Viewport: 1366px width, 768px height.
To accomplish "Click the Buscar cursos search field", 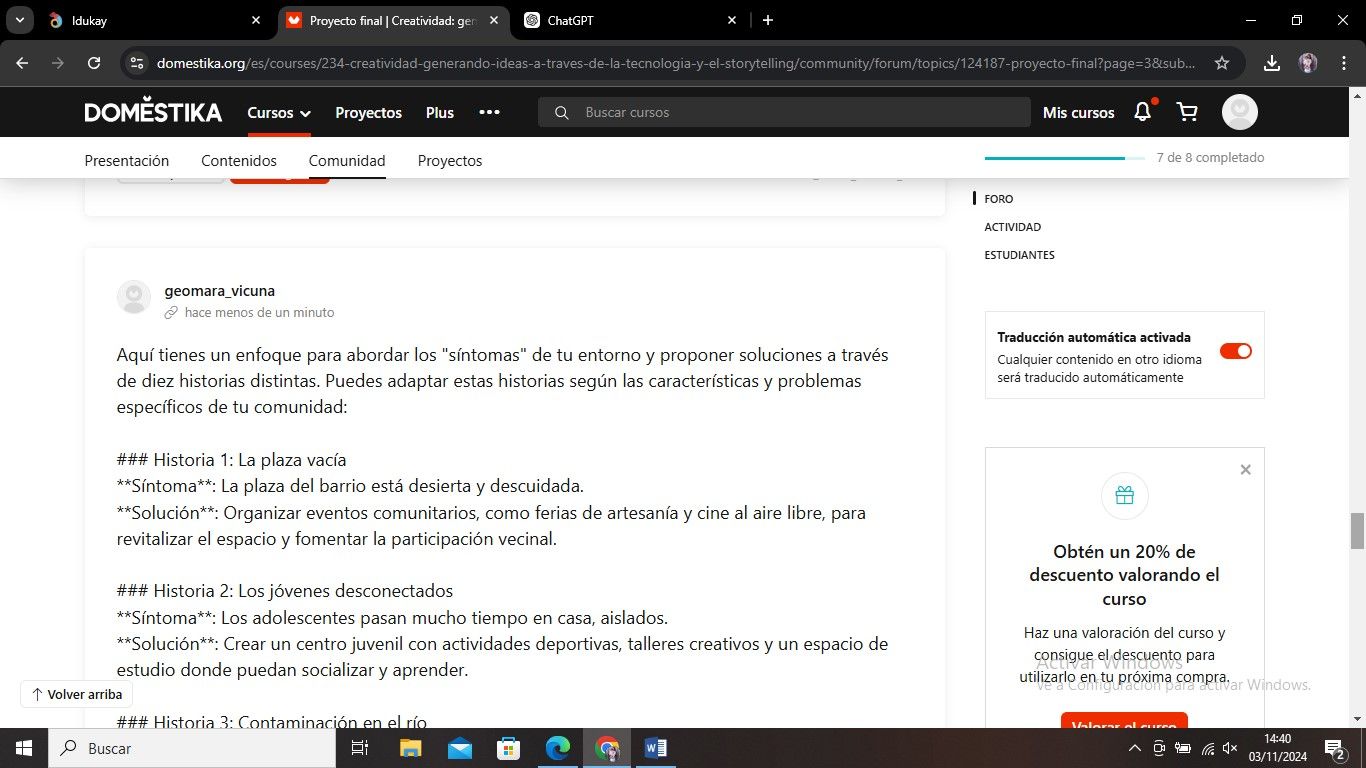I will click(784, 112).
